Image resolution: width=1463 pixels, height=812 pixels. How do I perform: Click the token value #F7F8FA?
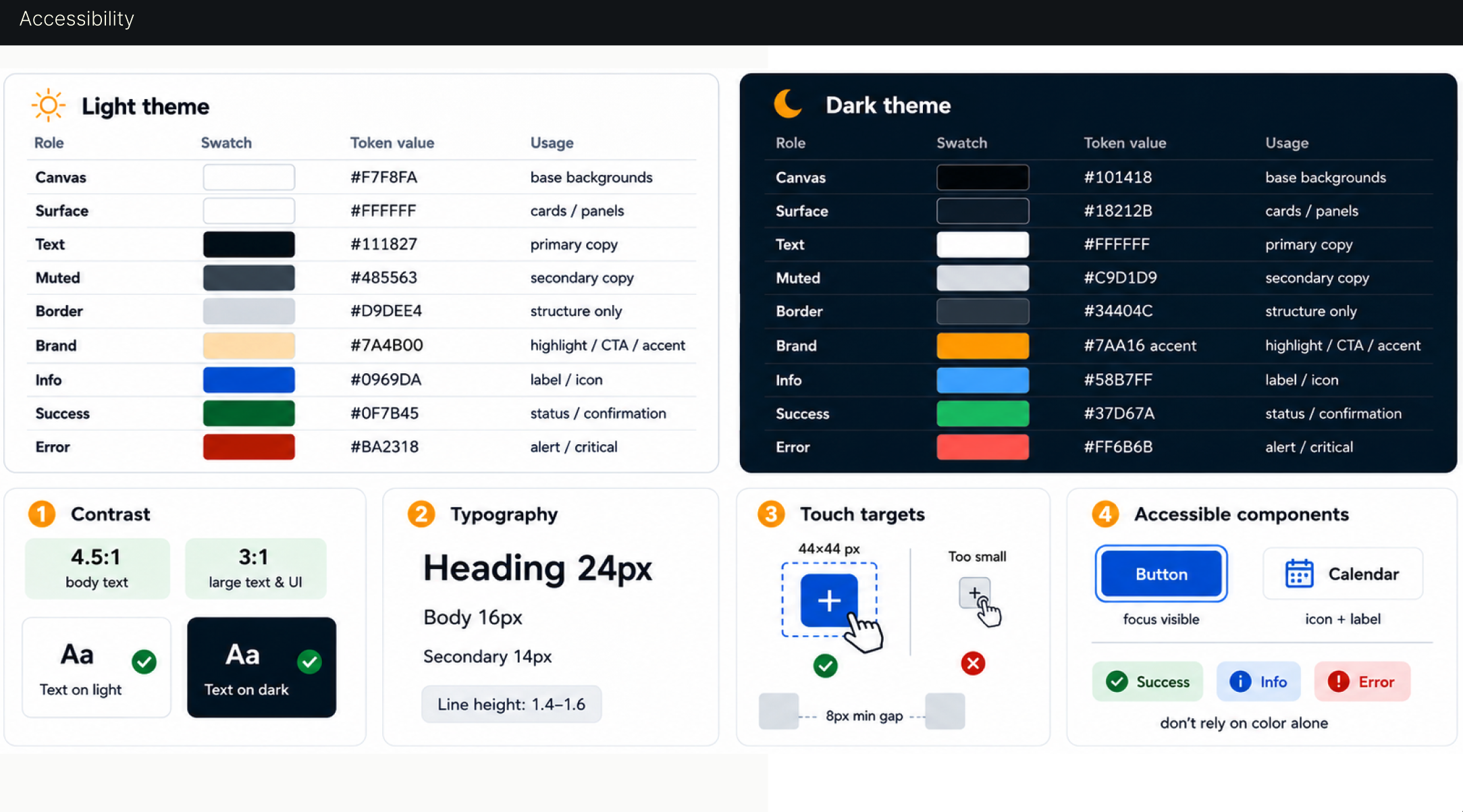(x=383, y=177)
